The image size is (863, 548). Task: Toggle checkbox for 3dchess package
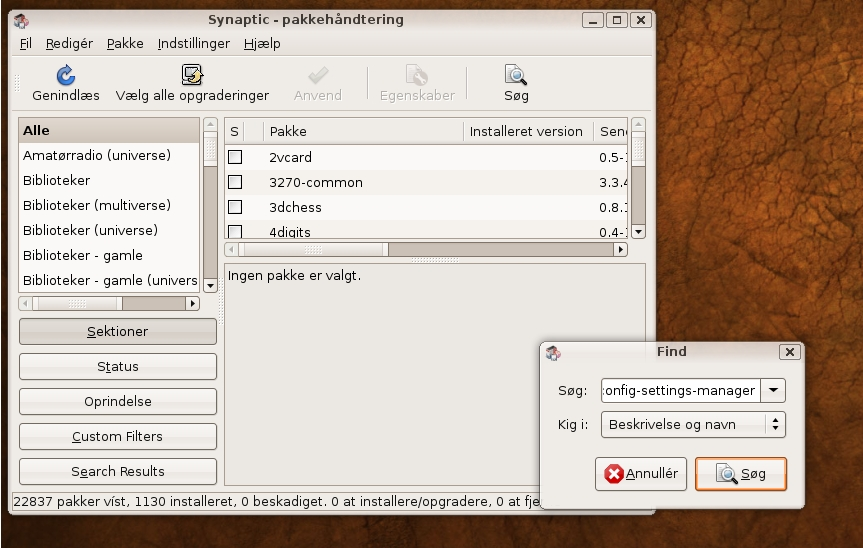(235, 207)
